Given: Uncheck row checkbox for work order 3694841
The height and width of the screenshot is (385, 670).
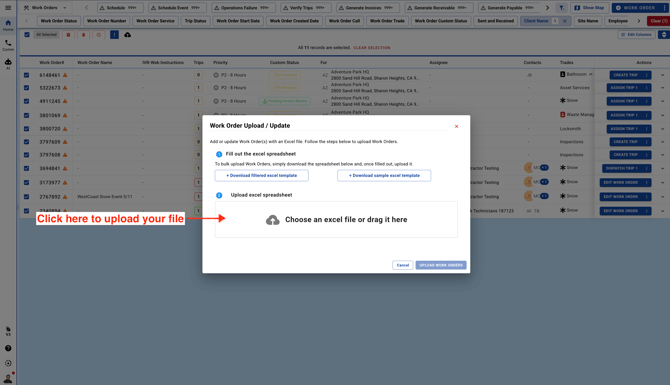Looking at the screenshot, I should tap(26, 168).
